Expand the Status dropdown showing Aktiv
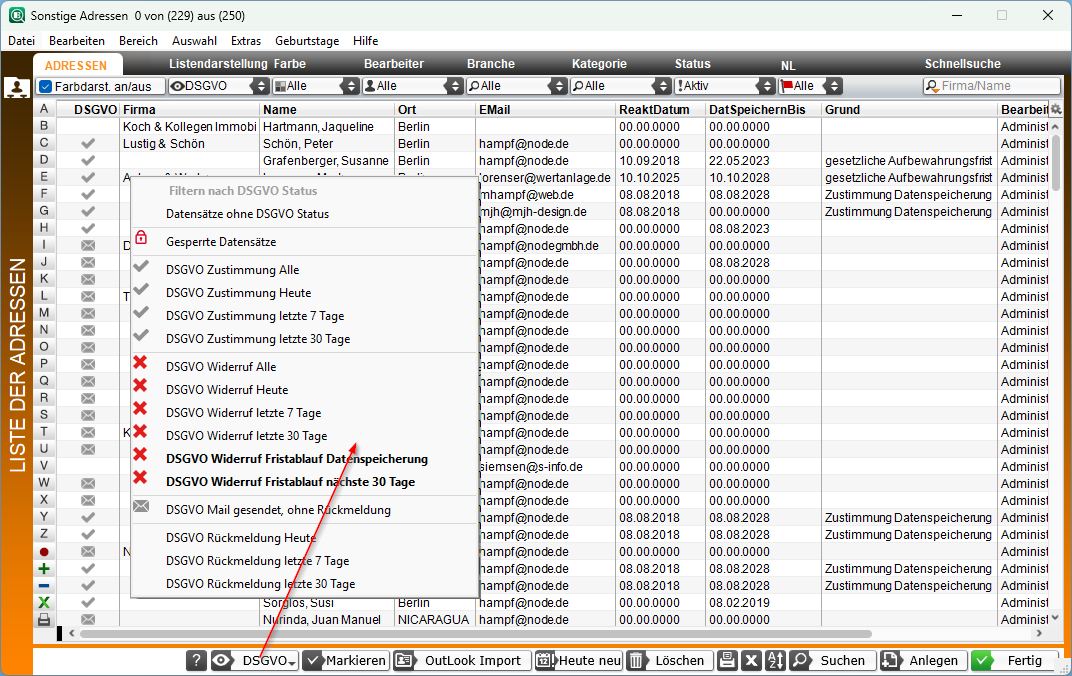The width and height of the screenshot is (1072, 676). [x=724, y=87]
